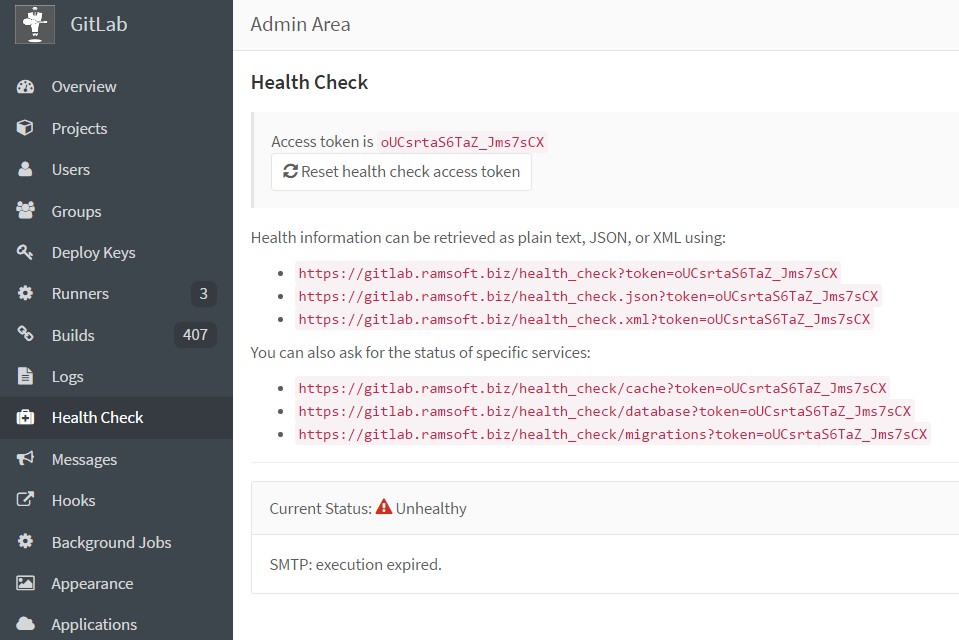The height and width of the screenshot is (640, 959).
Task: Click the Projects cube icon
Action: point(26,128)
